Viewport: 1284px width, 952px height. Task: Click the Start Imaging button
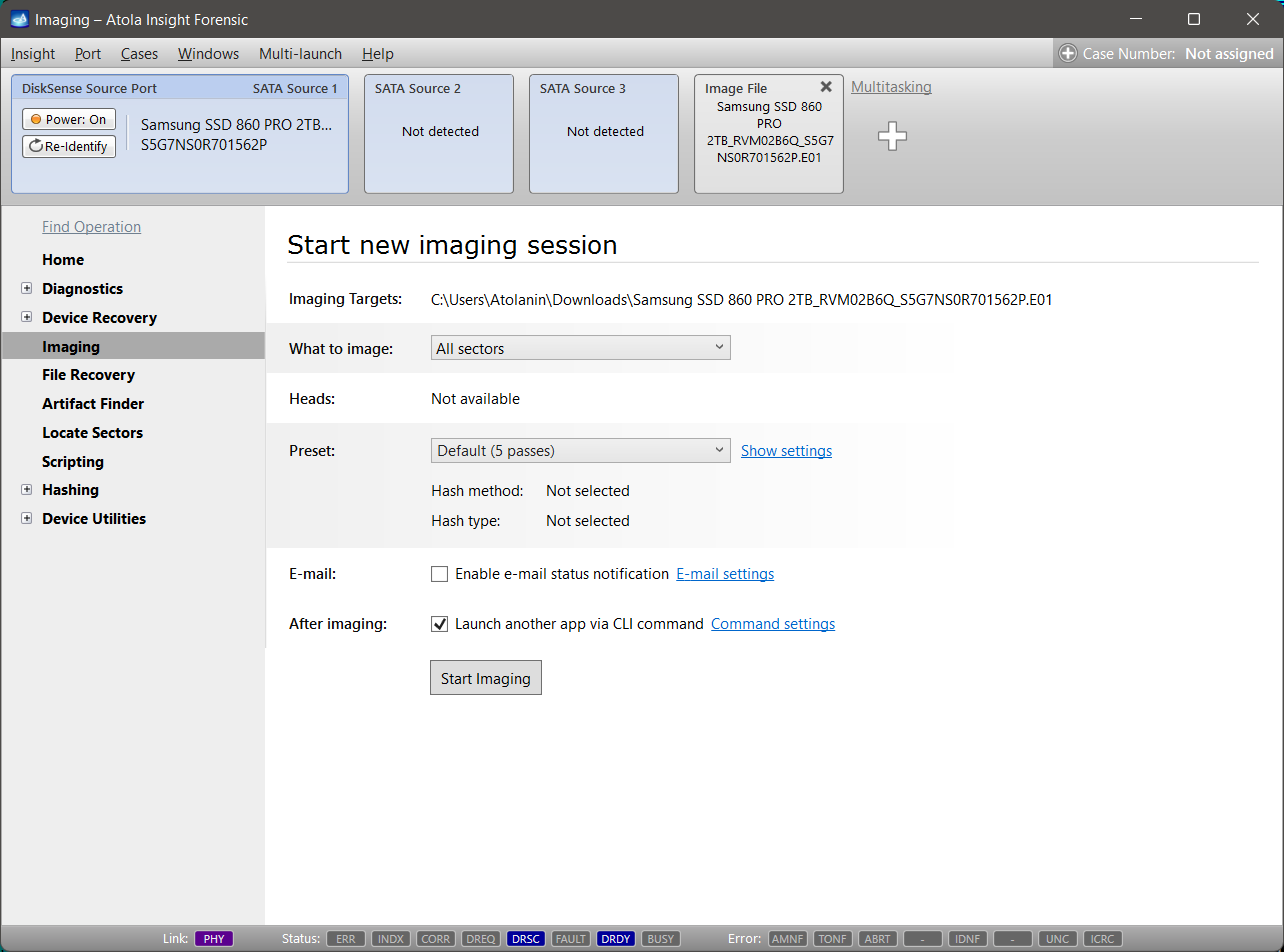(486, 678)
